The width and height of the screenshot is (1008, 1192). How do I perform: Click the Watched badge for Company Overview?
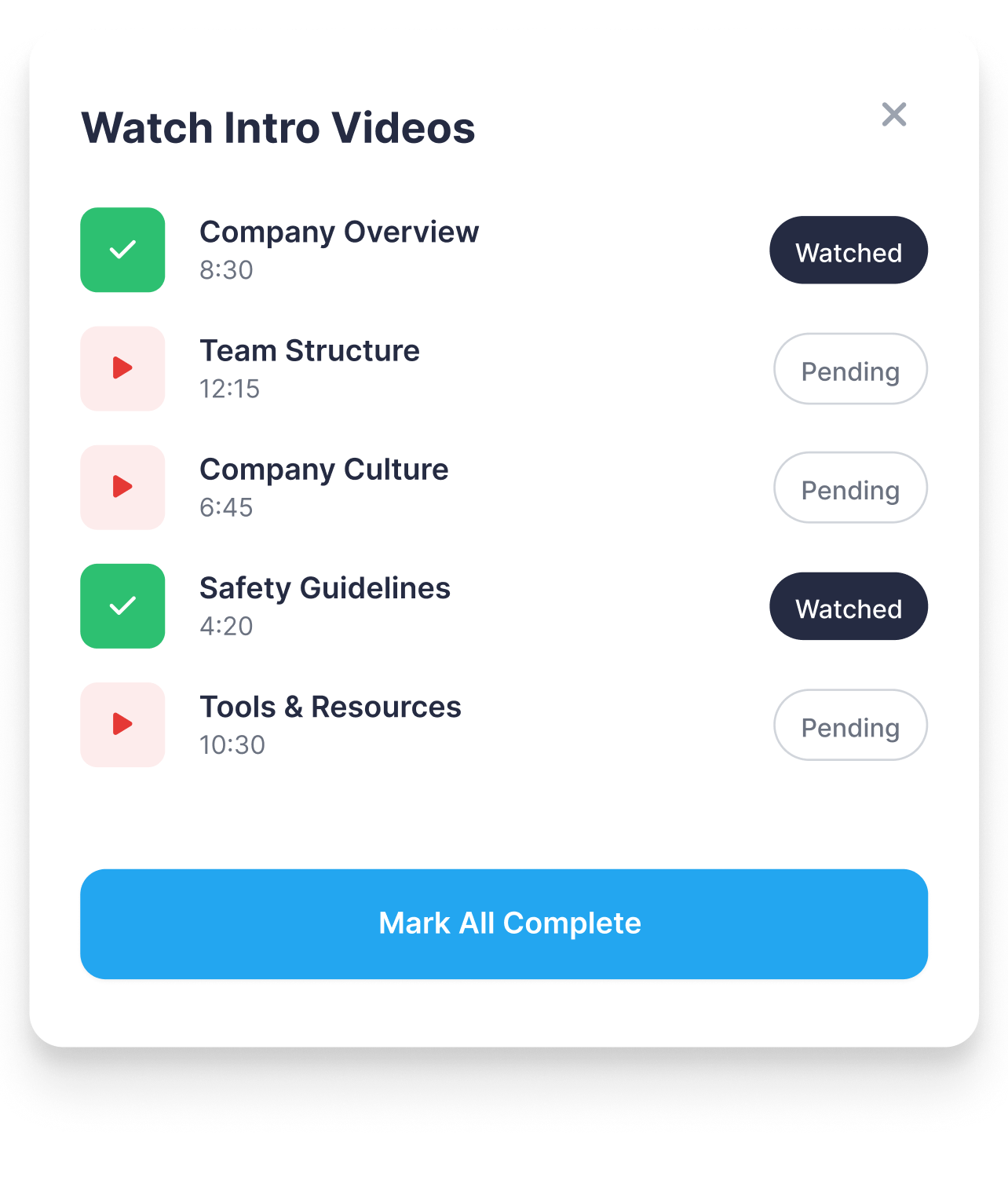(x=849, y=250)
